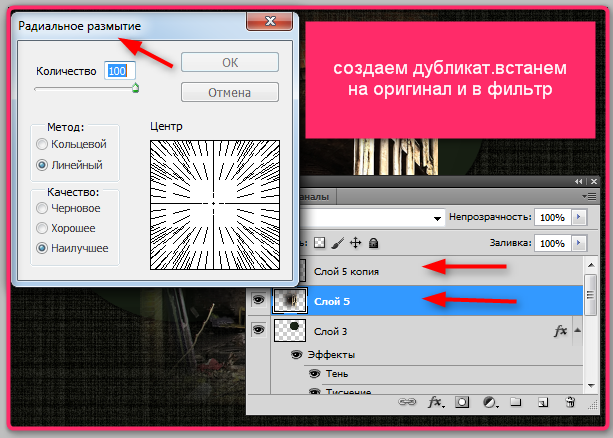613x438 pixels.
Task: Create new layer icon
Action: pos(543,402)
